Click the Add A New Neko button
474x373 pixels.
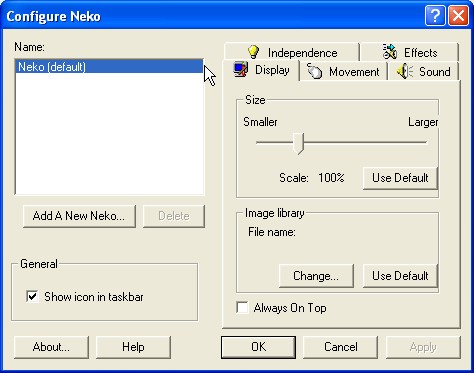[79, 216]
